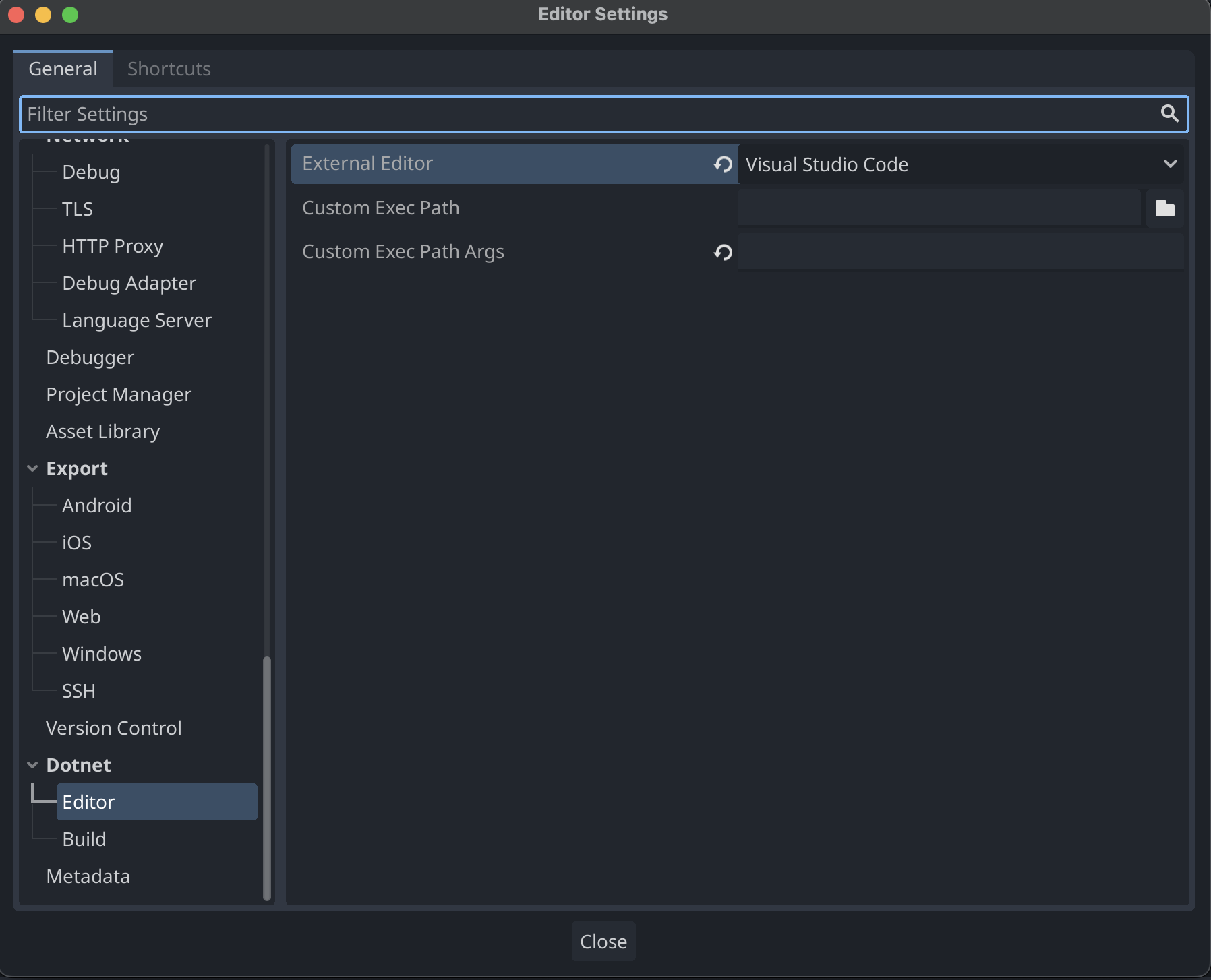The height and width of the screenshot is (980, 1211).
Task: Select Version Control in the sidebar
Action: [x=113, y=728]
